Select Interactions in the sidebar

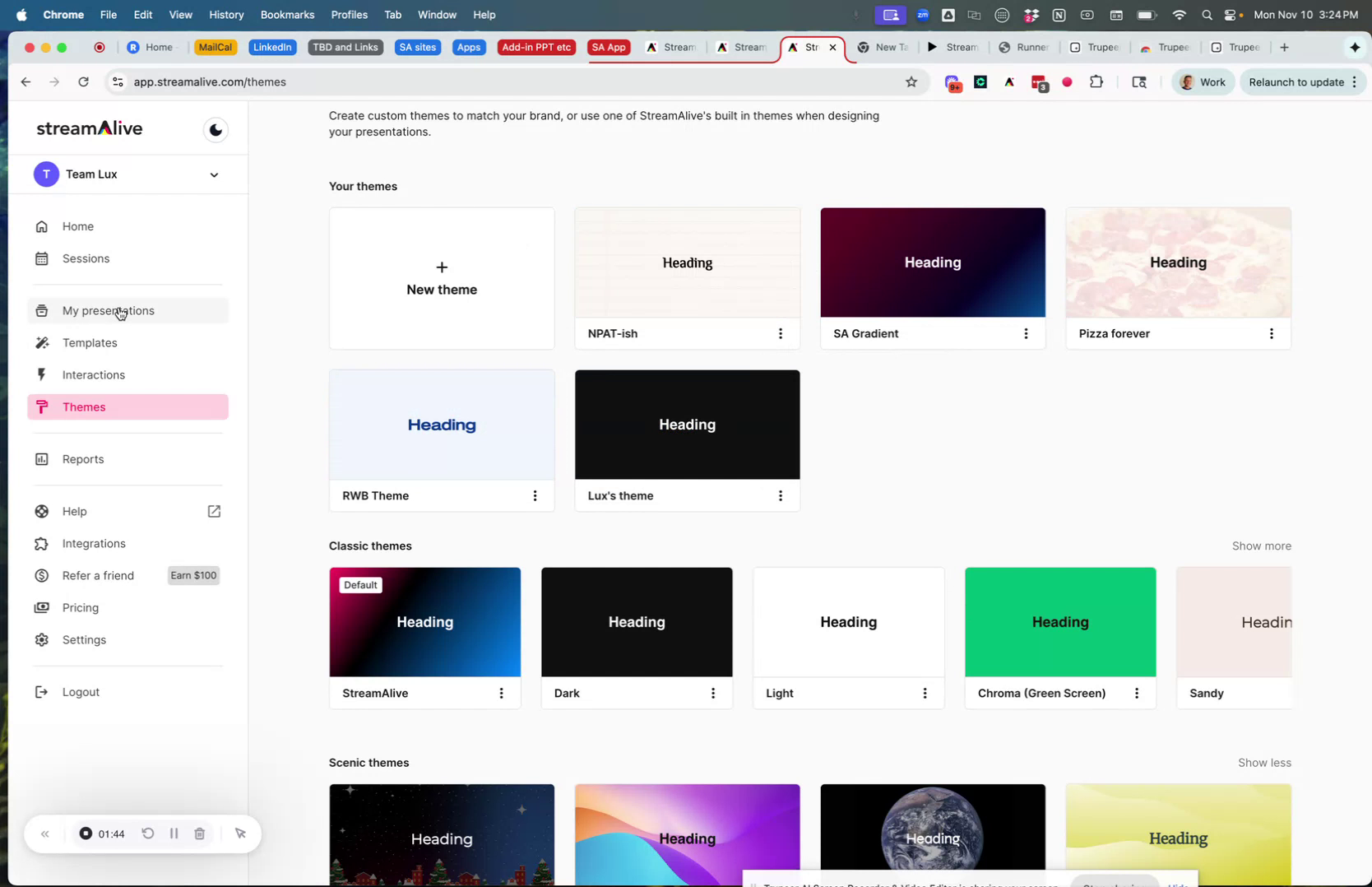(93, 374)
